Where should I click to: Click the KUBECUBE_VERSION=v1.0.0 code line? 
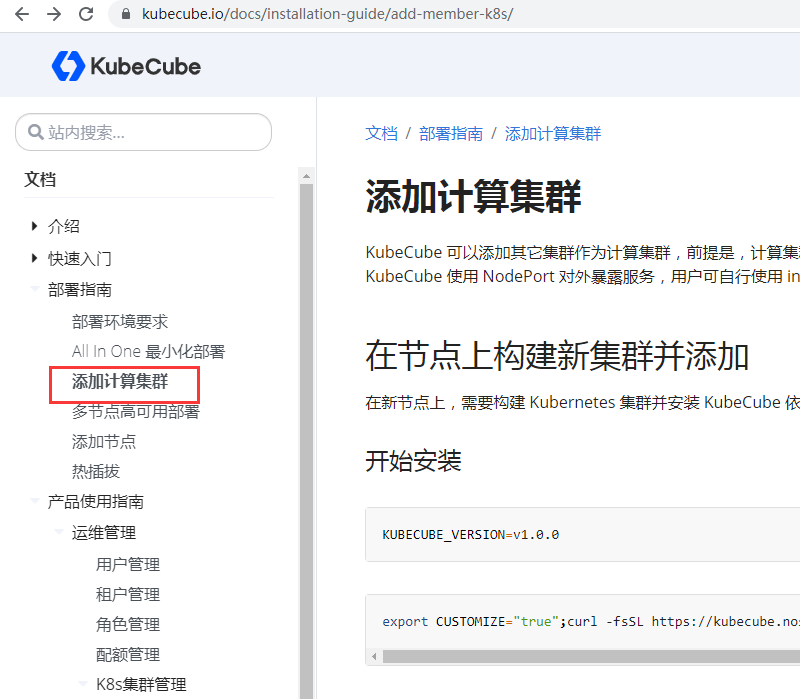pos(470,535)
